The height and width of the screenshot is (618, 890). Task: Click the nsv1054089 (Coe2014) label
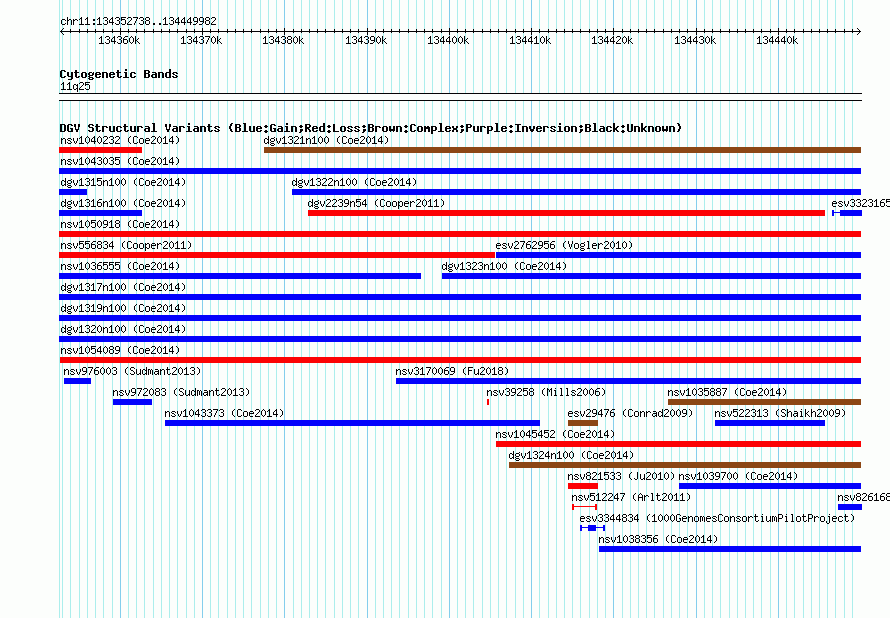[120, 350]
